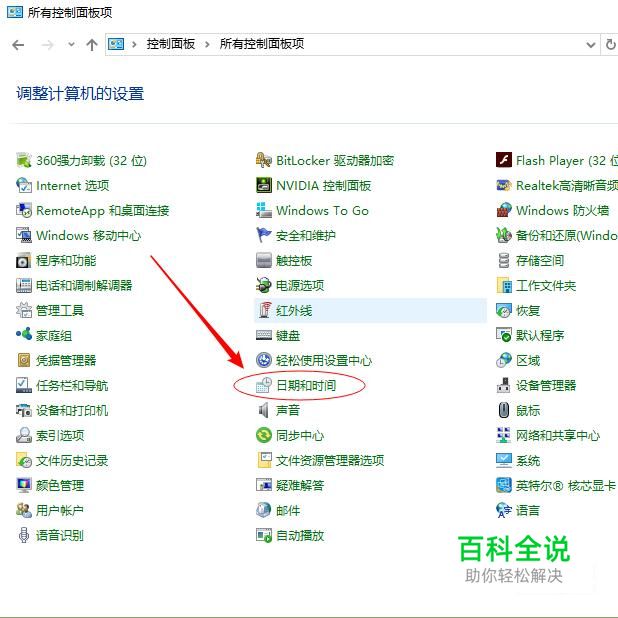Image resolution: width=618 pixels, height=618 pixels.
Task: Open the 恢复 link
Action: tap(528, 311)
